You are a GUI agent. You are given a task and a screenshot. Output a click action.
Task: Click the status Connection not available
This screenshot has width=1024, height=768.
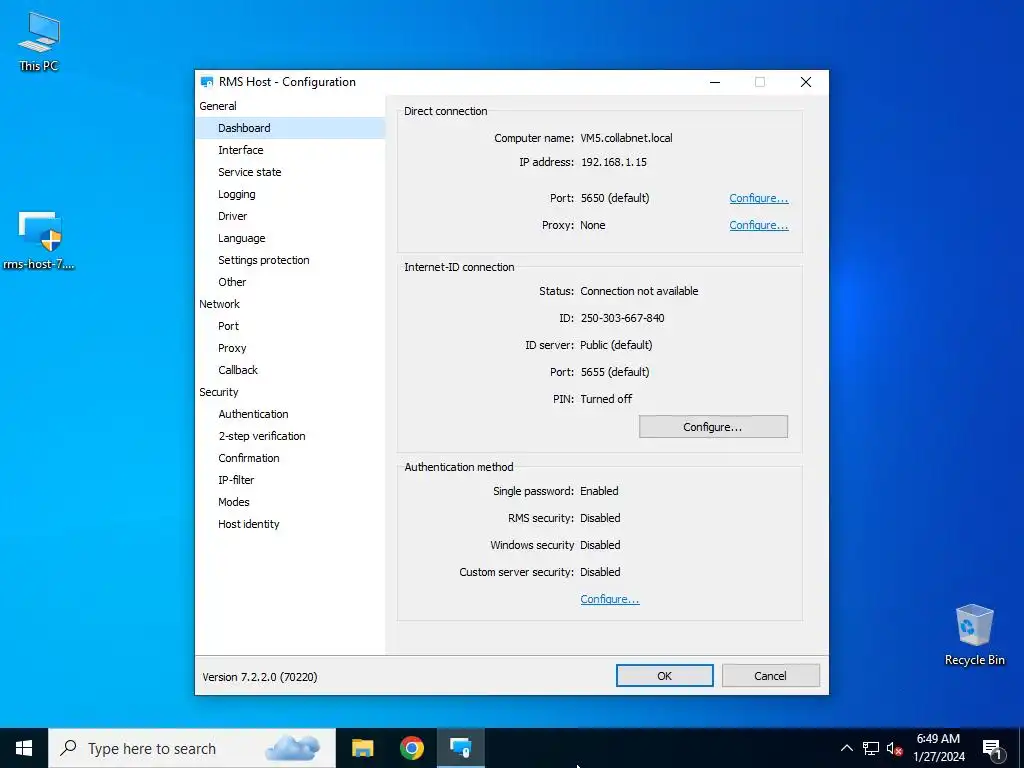(x=639, y=291)
